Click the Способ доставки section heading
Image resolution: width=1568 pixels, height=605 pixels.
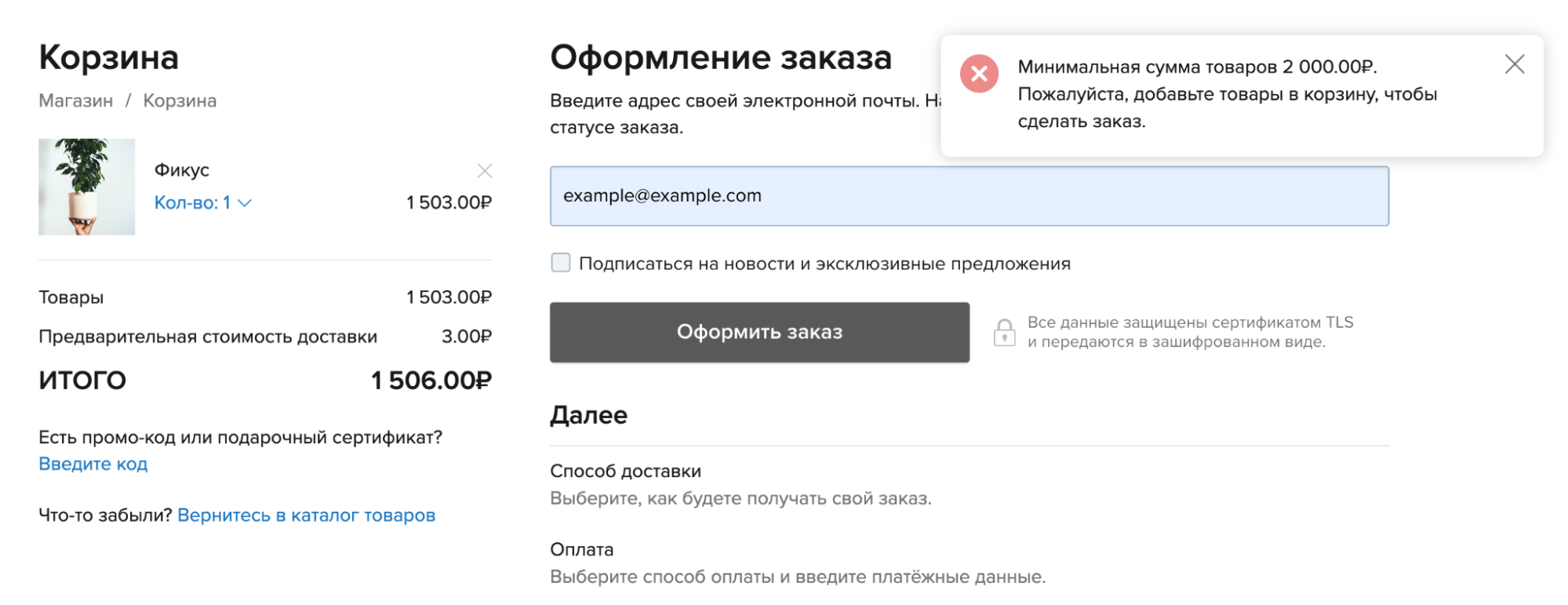[x=625, y=471]
